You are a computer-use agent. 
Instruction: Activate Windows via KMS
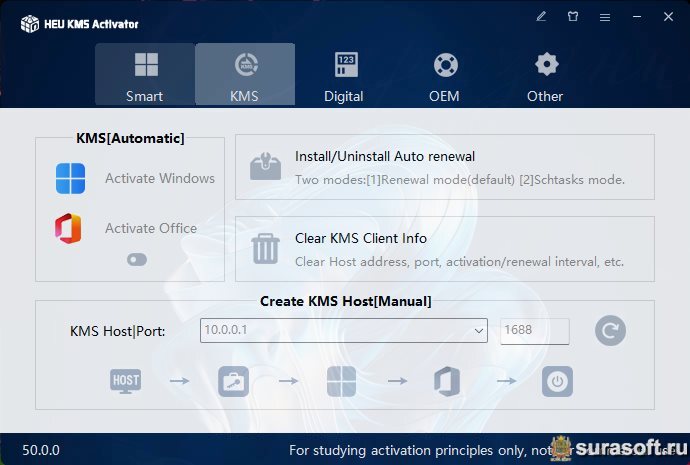tap(159, 178)
